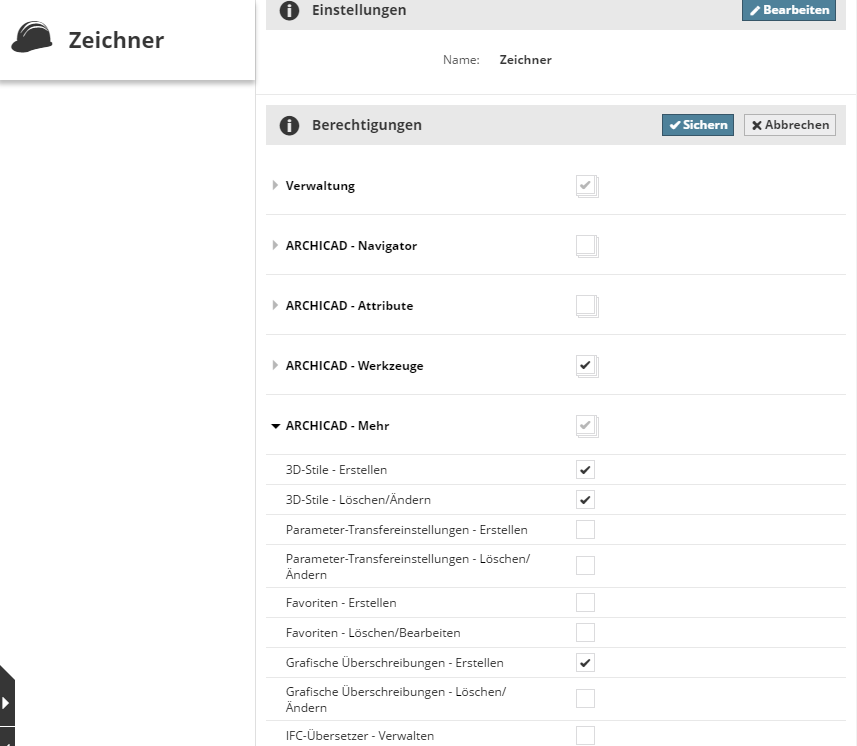Click the Bearbeiten button to edit settings
Viewport: 857px width, 746px height.
coord(789,10)
